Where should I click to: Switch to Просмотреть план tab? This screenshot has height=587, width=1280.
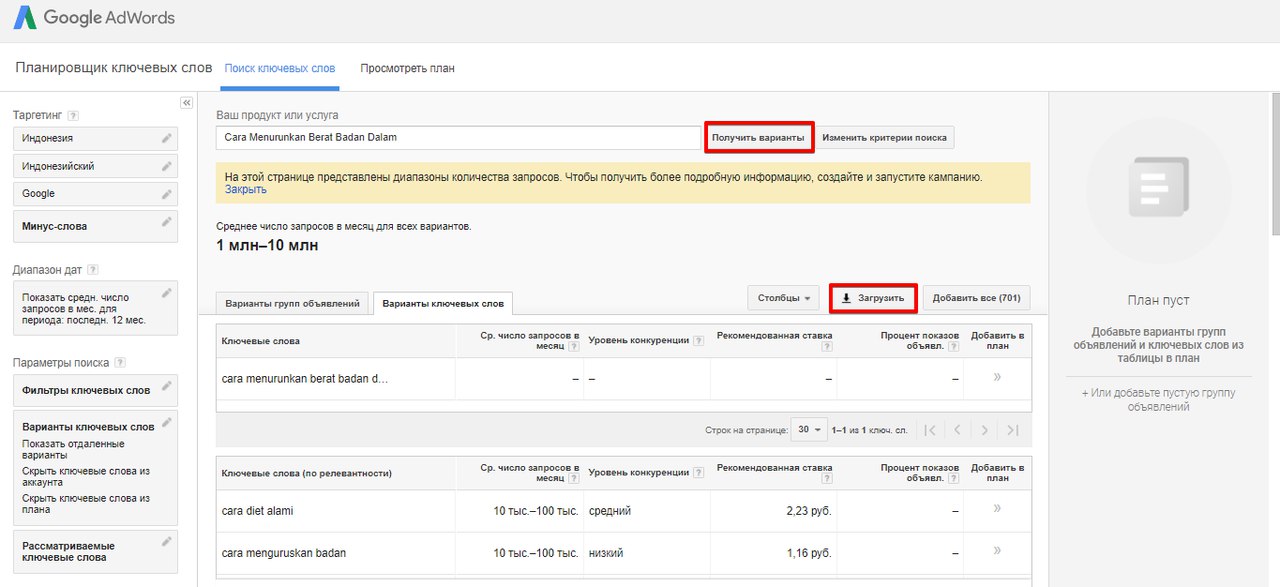407,69
